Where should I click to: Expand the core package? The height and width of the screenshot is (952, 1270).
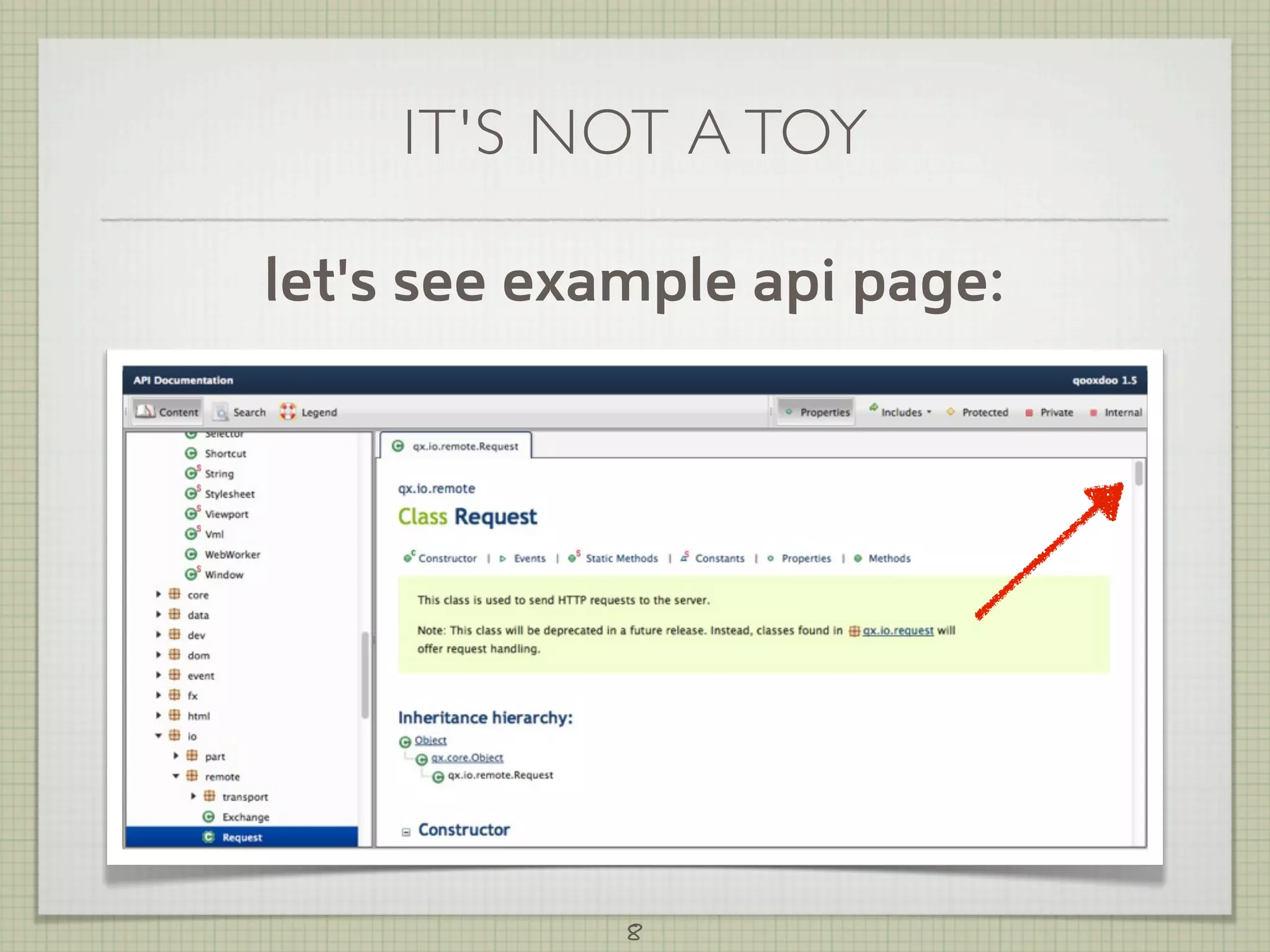coord(158,594)
